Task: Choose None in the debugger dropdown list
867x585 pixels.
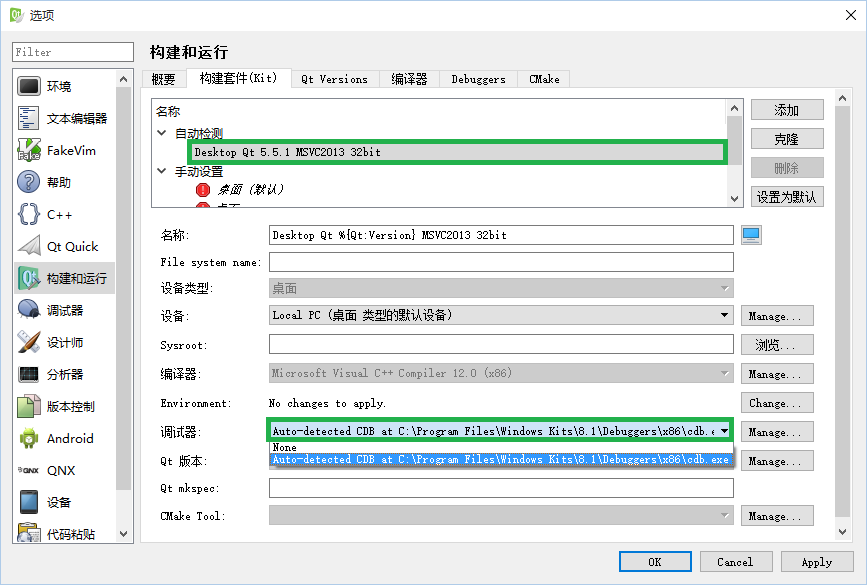Action: click(501, 447)
